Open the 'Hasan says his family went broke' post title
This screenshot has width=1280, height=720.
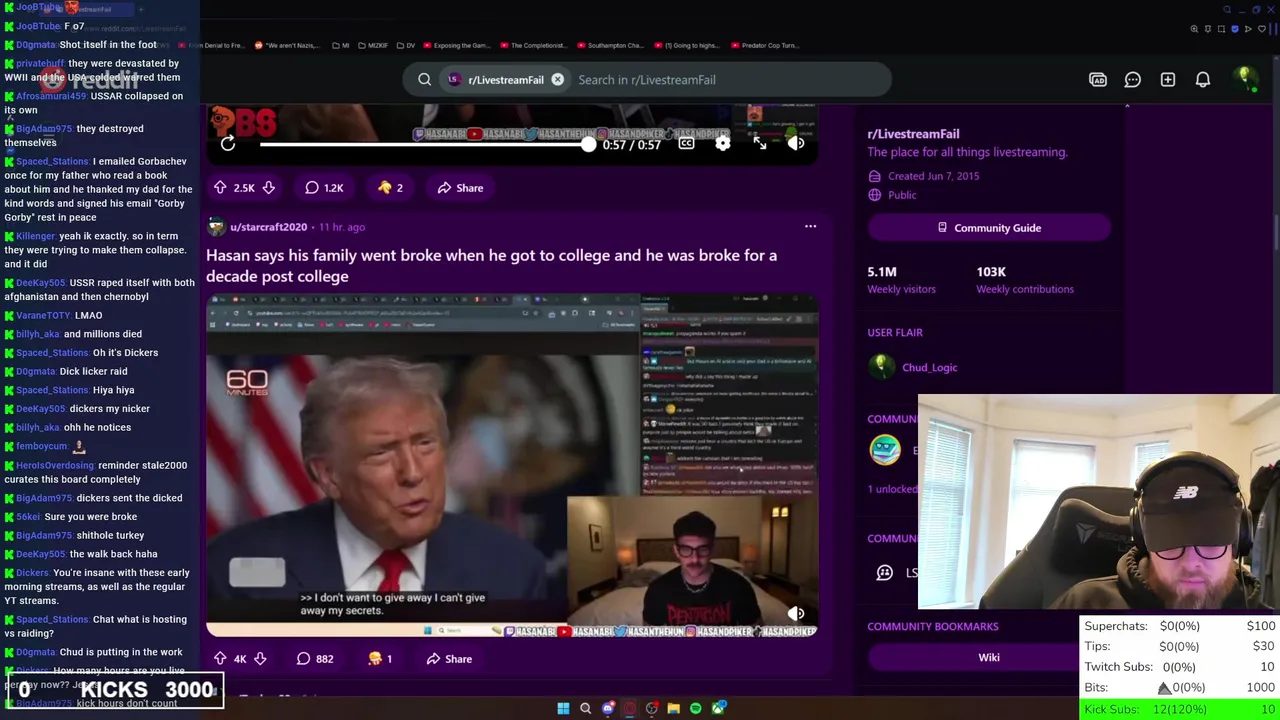[x=491, y=266]
